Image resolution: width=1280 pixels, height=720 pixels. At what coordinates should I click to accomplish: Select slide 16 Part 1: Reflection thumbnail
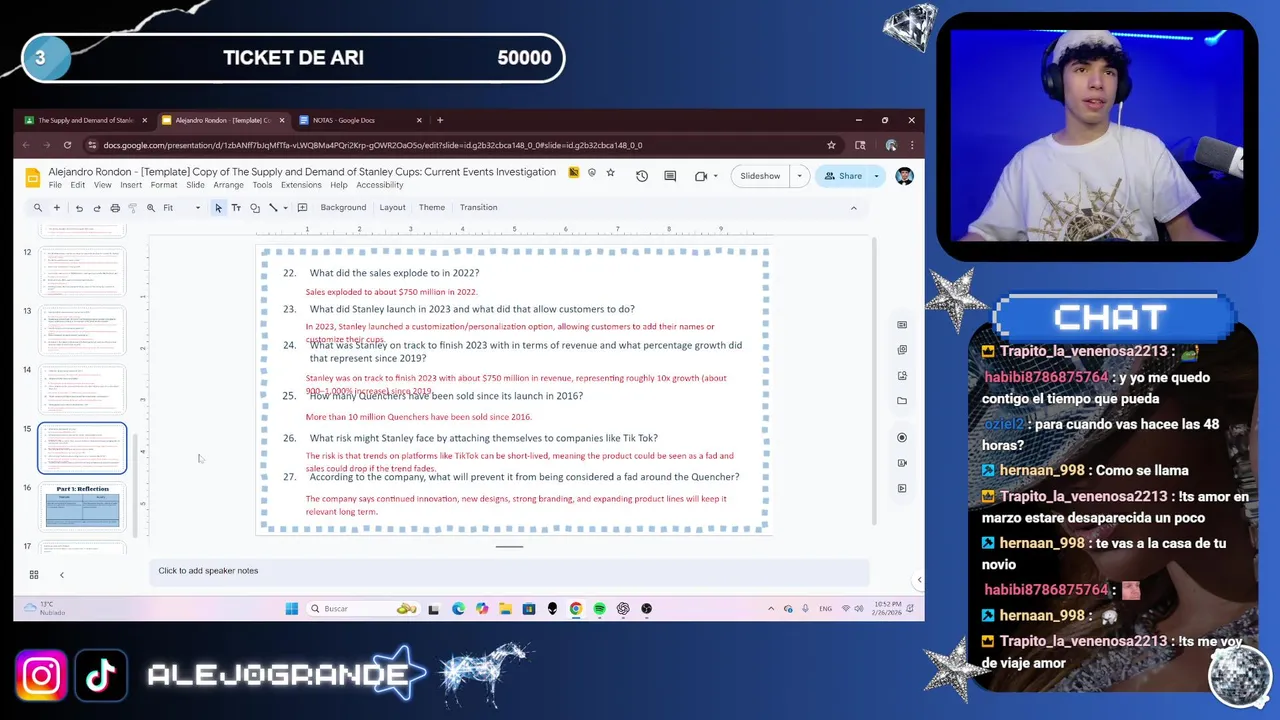(x=82, y=507)
